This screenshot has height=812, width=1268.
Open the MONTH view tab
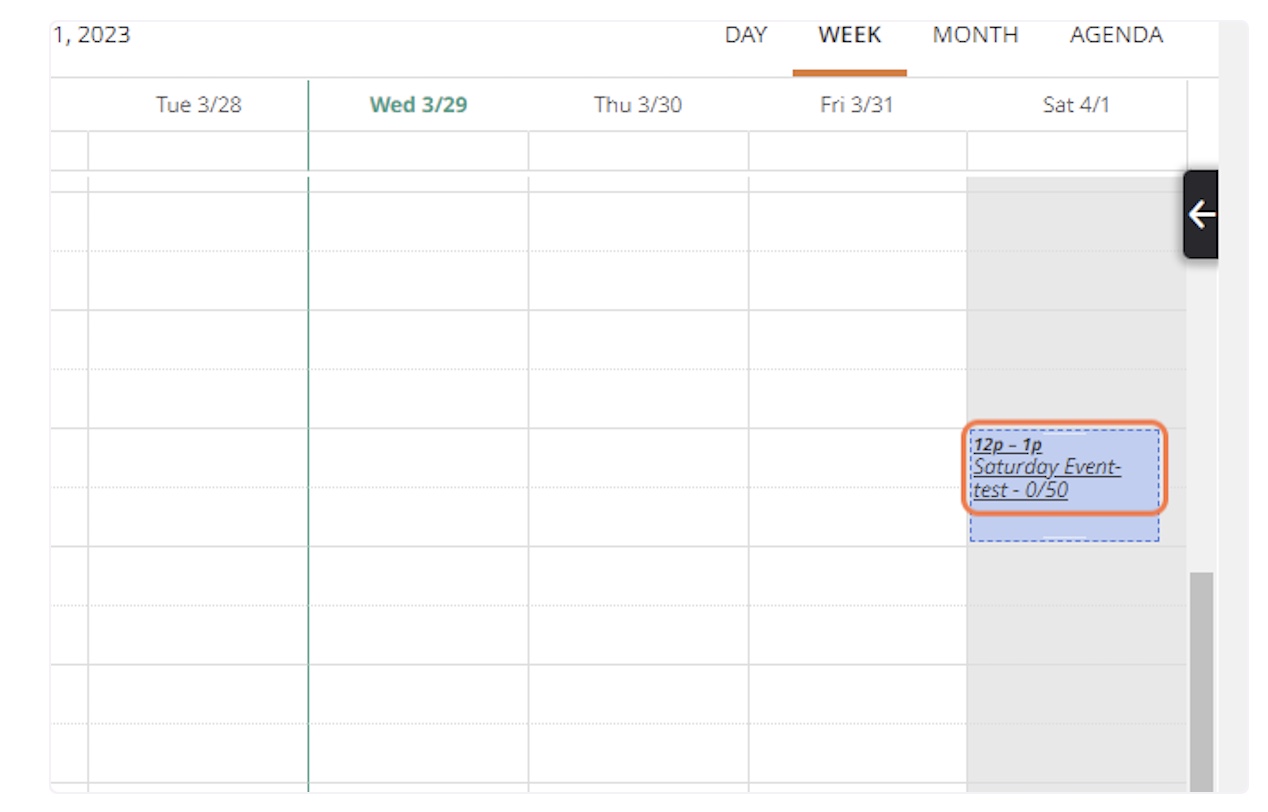(x=976, y=35)
